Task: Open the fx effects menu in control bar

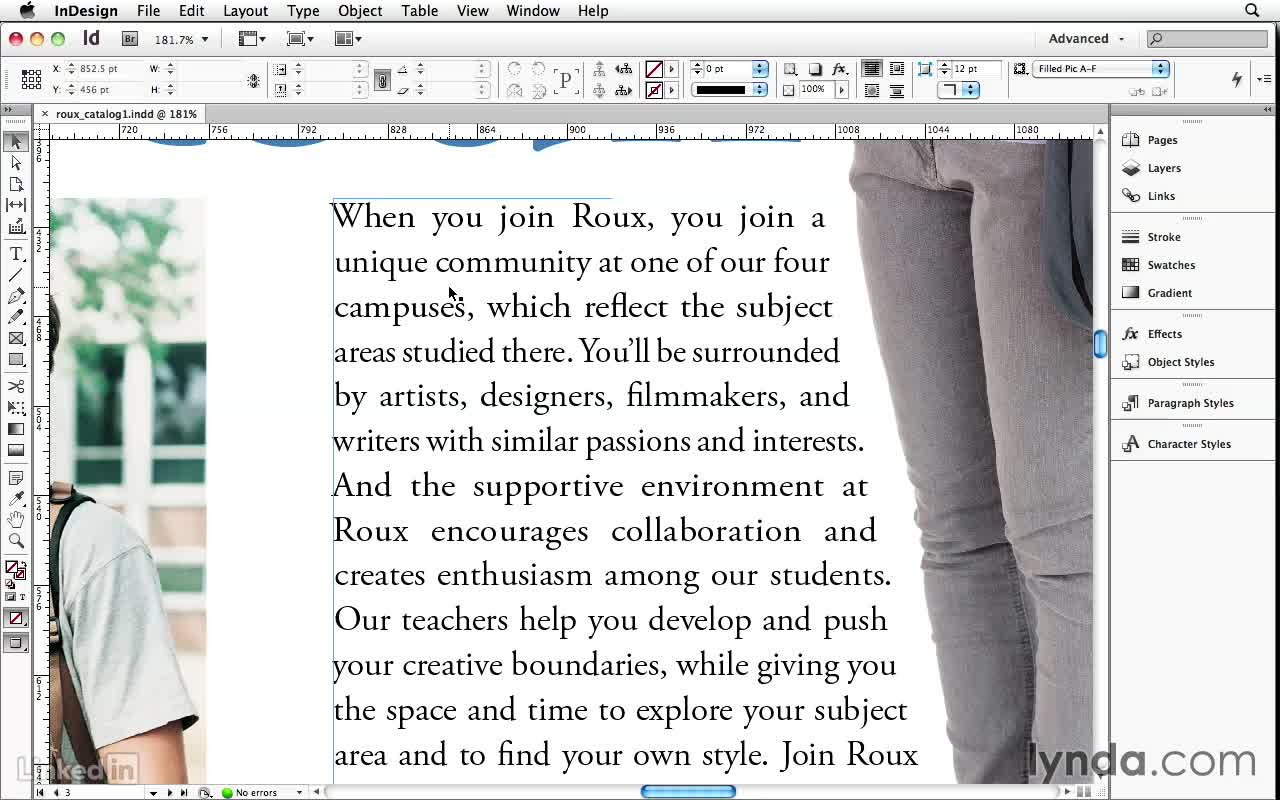Action: (840, 69)
